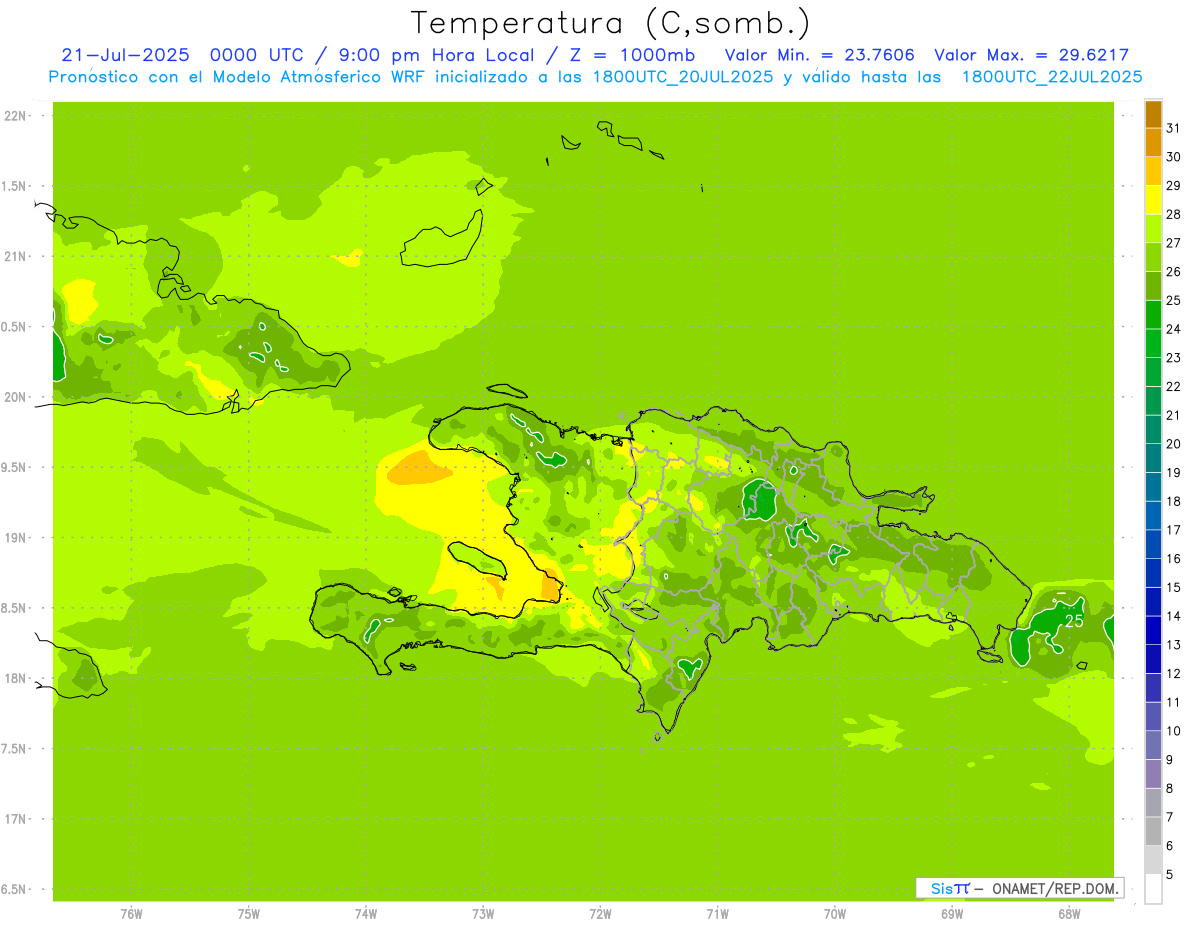This screenshot has height=927, width=1200.
Task: Select the date text "21-Jul-2025"
Action: point(125,56)
